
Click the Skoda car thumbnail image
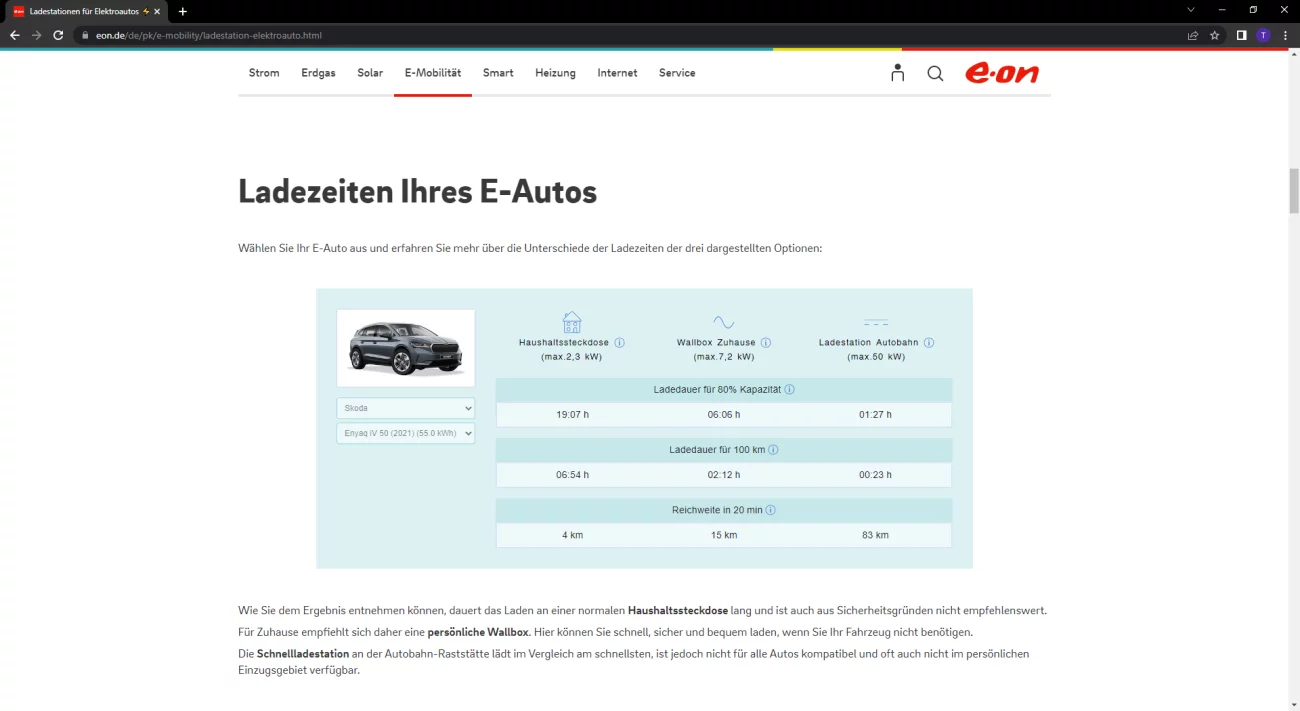405,347
